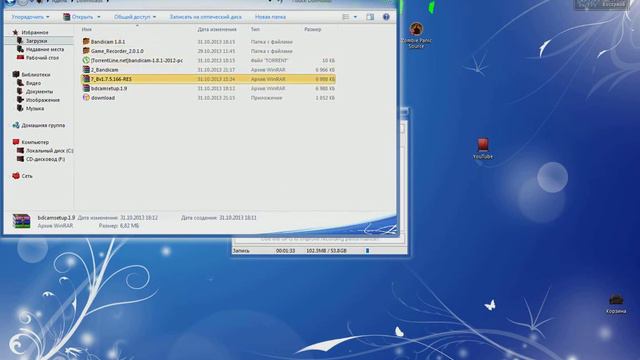
Task: Click the Открыть button with WinRAR icon
Action: (x=78, y=17)
